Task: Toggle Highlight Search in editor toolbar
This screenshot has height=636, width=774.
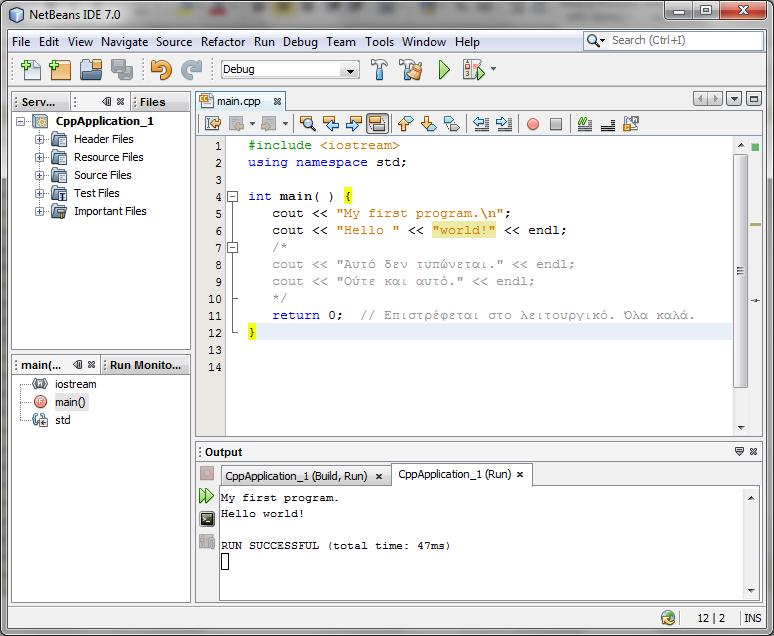Action: point(377,123)
